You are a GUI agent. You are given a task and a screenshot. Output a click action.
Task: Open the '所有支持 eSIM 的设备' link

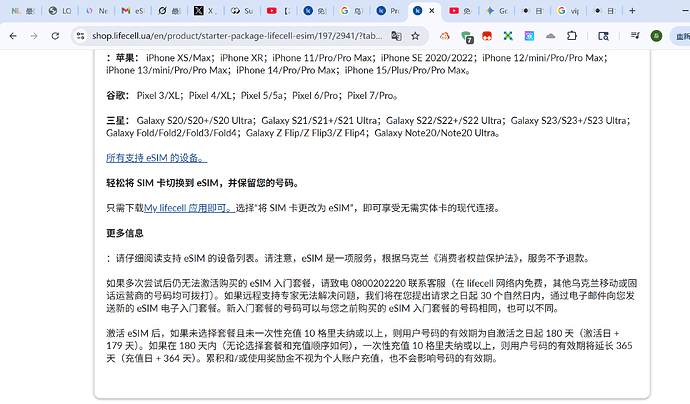[x=156, y=158]
